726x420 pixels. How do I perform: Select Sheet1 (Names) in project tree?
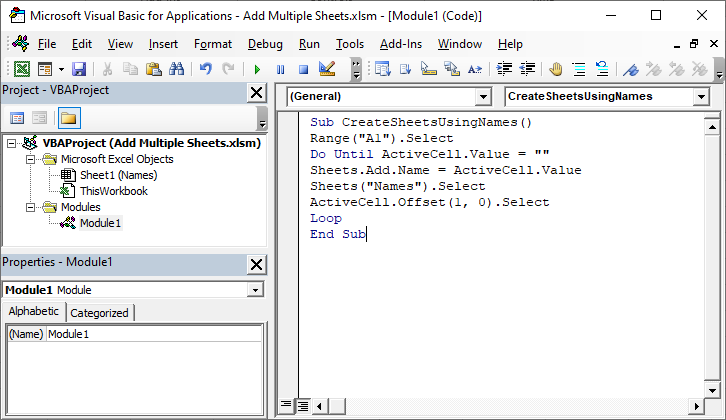pyautogui.click(x=118, y=175)
